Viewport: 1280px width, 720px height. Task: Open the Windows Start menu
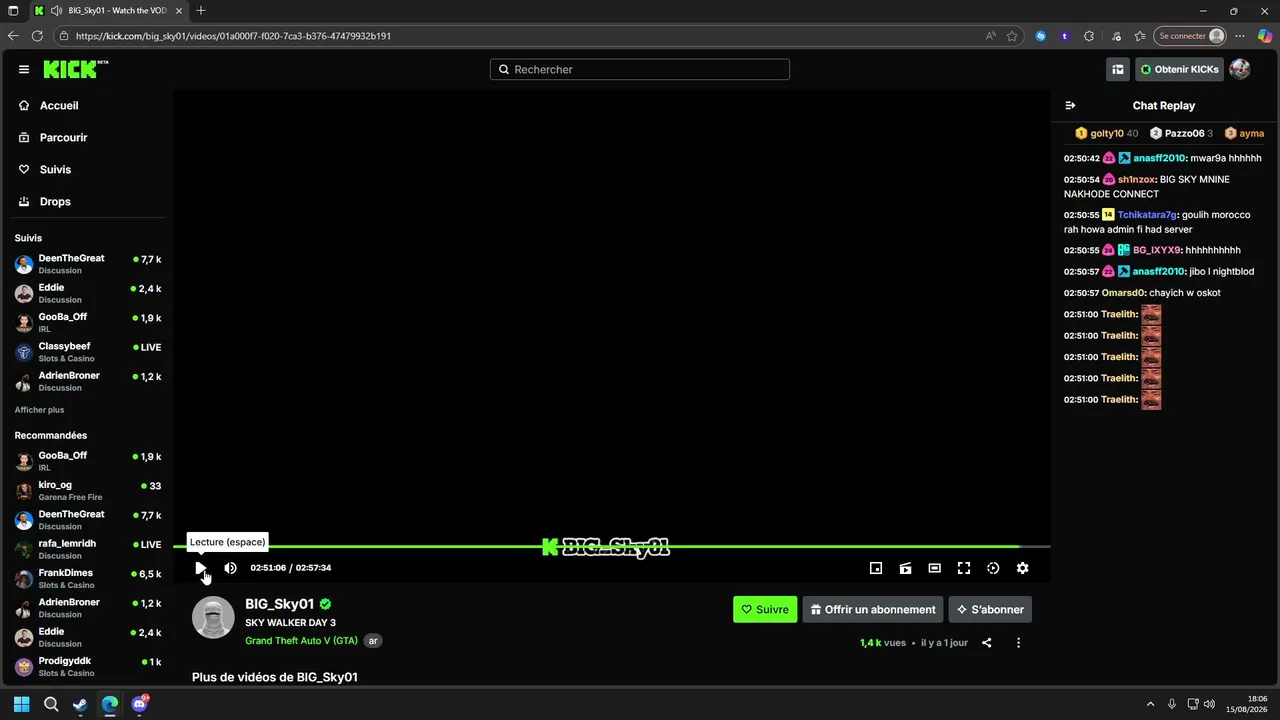[22, 704]
